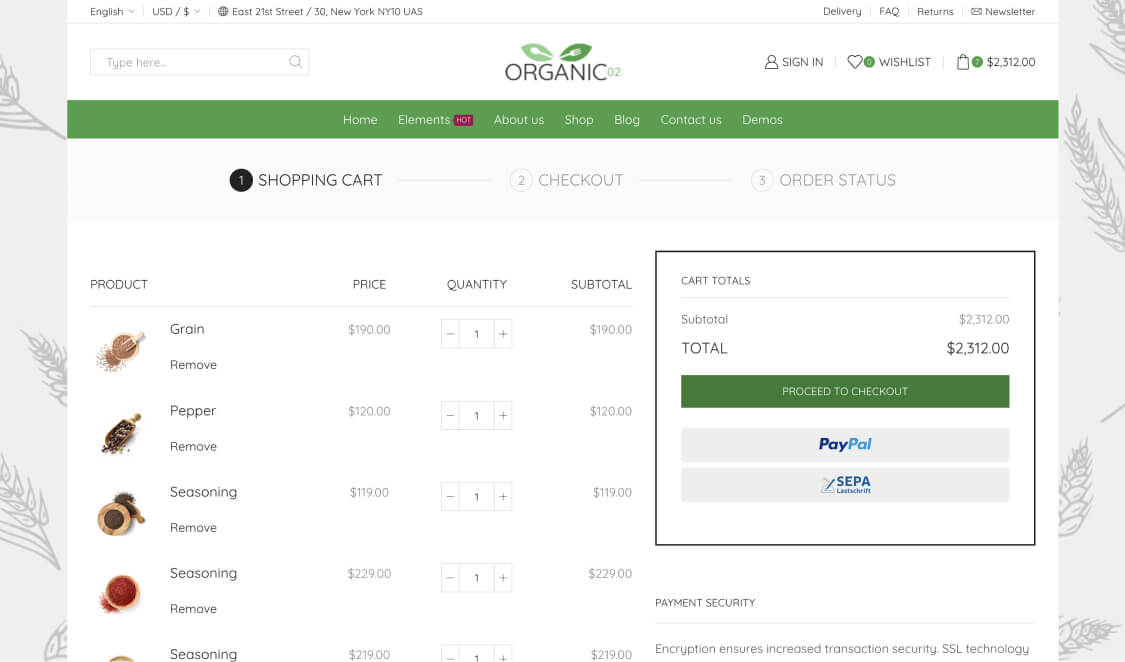Select the Checkout step 2 tab
The height and width of the screenshot is (662, 1125).
click(x=566, y=180)
